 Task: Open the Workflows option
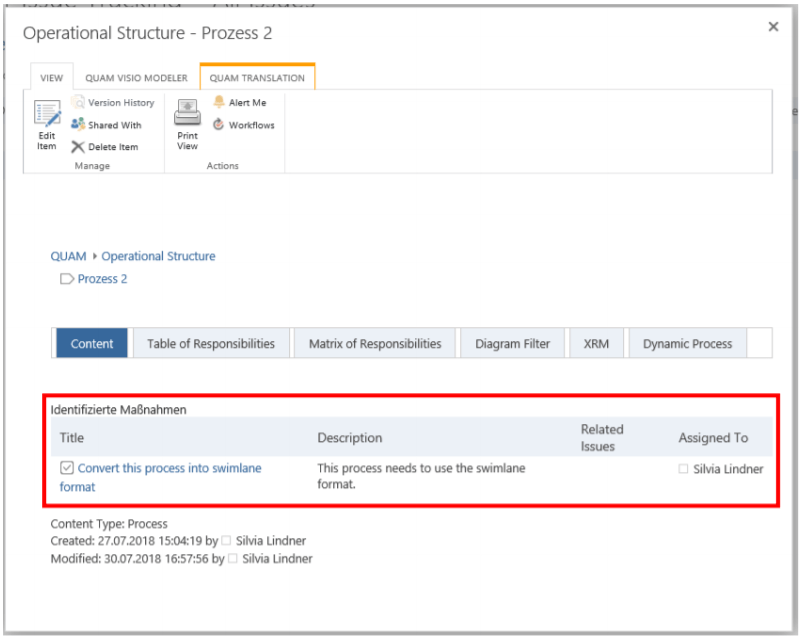(x=219, y=125)
